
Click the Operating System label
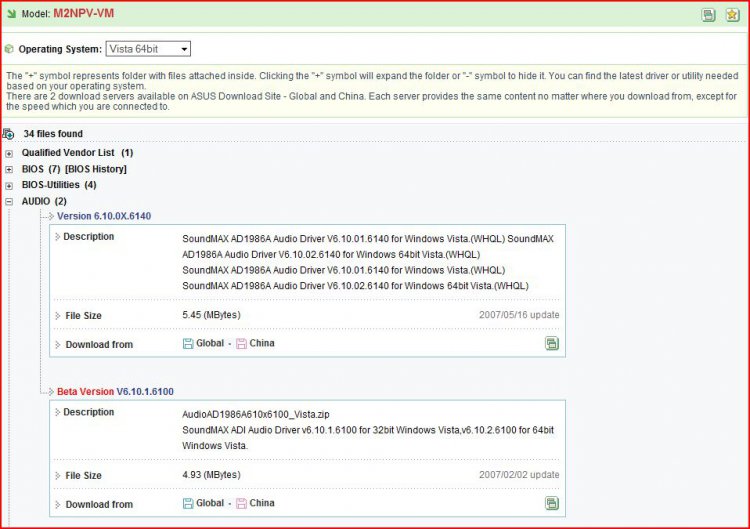click(x=60, y=49)
